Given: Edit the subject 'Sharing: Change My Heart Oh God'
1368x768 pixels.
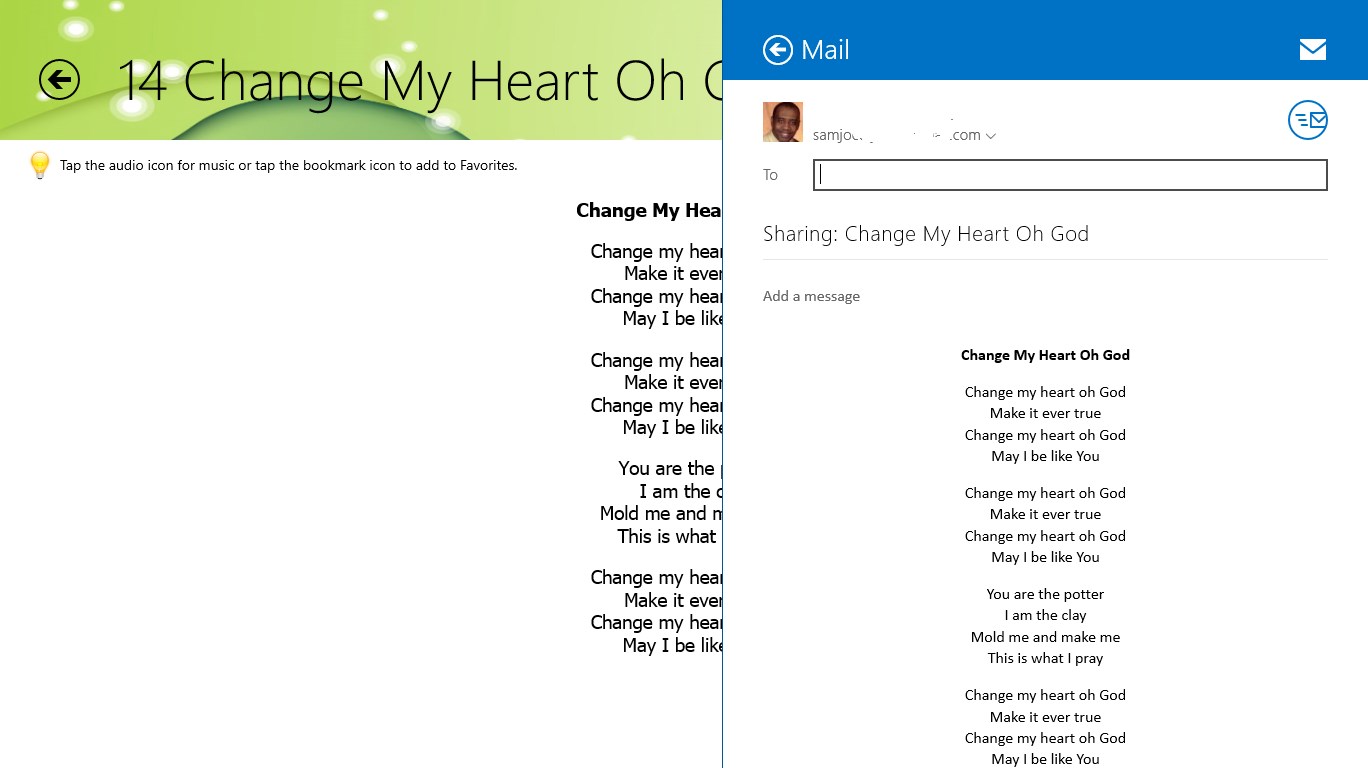Looking at the screenshot, I should pos(926,234).
